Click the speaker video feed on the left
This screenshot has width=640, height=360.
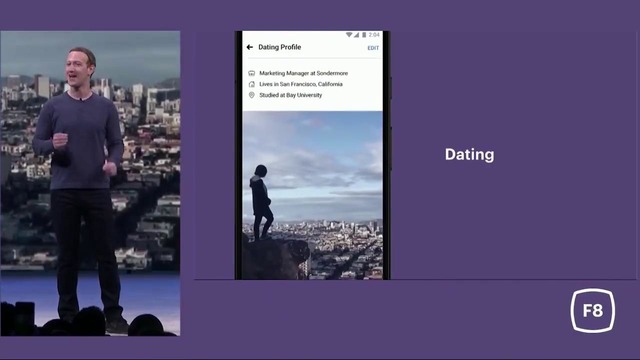pos(90,183)
